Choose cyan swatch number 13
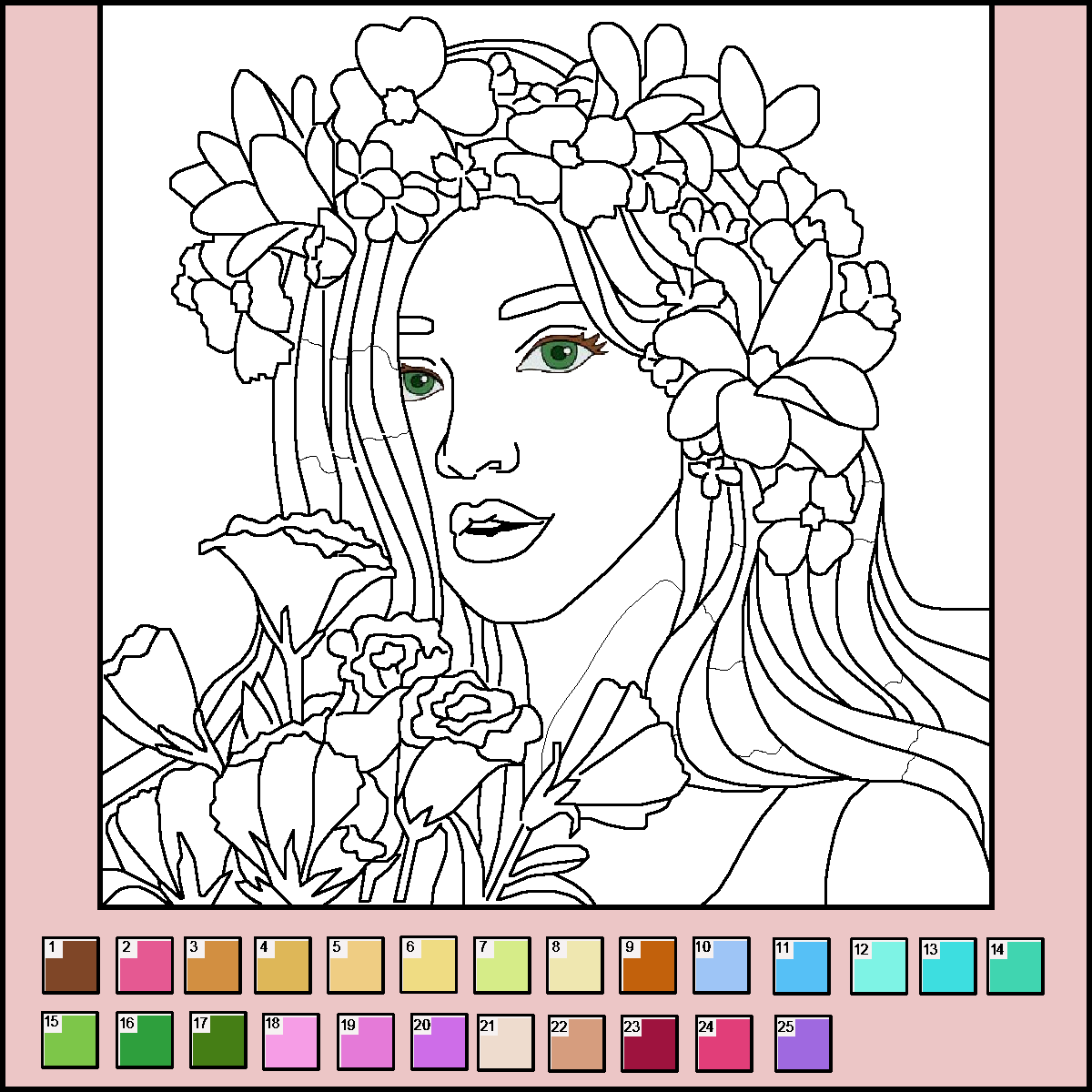This screenshot has width=1092, height=1092. tap(947, 966)
